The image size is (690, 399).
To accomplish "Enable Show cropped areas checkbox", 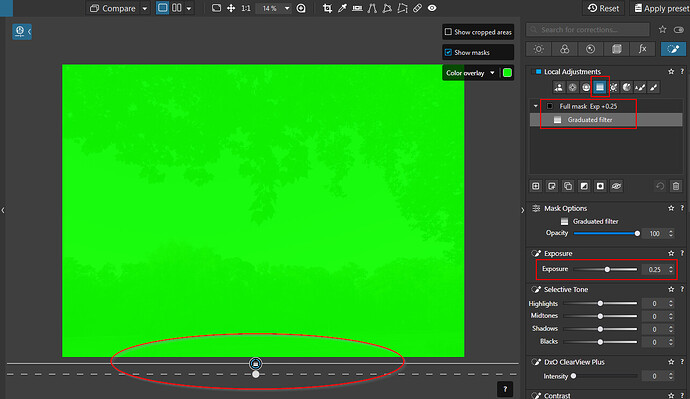I will (448, 32).
